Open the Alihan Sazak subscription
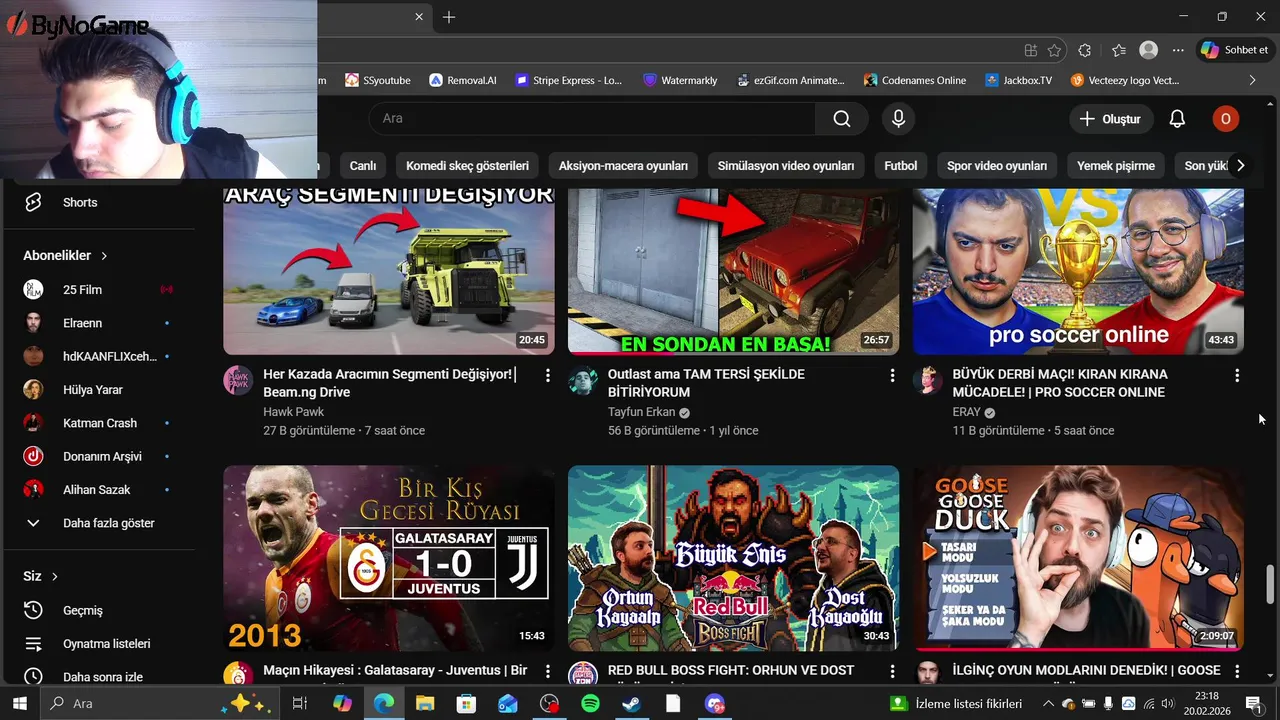The image size is (1280, 720). [97, 490]
